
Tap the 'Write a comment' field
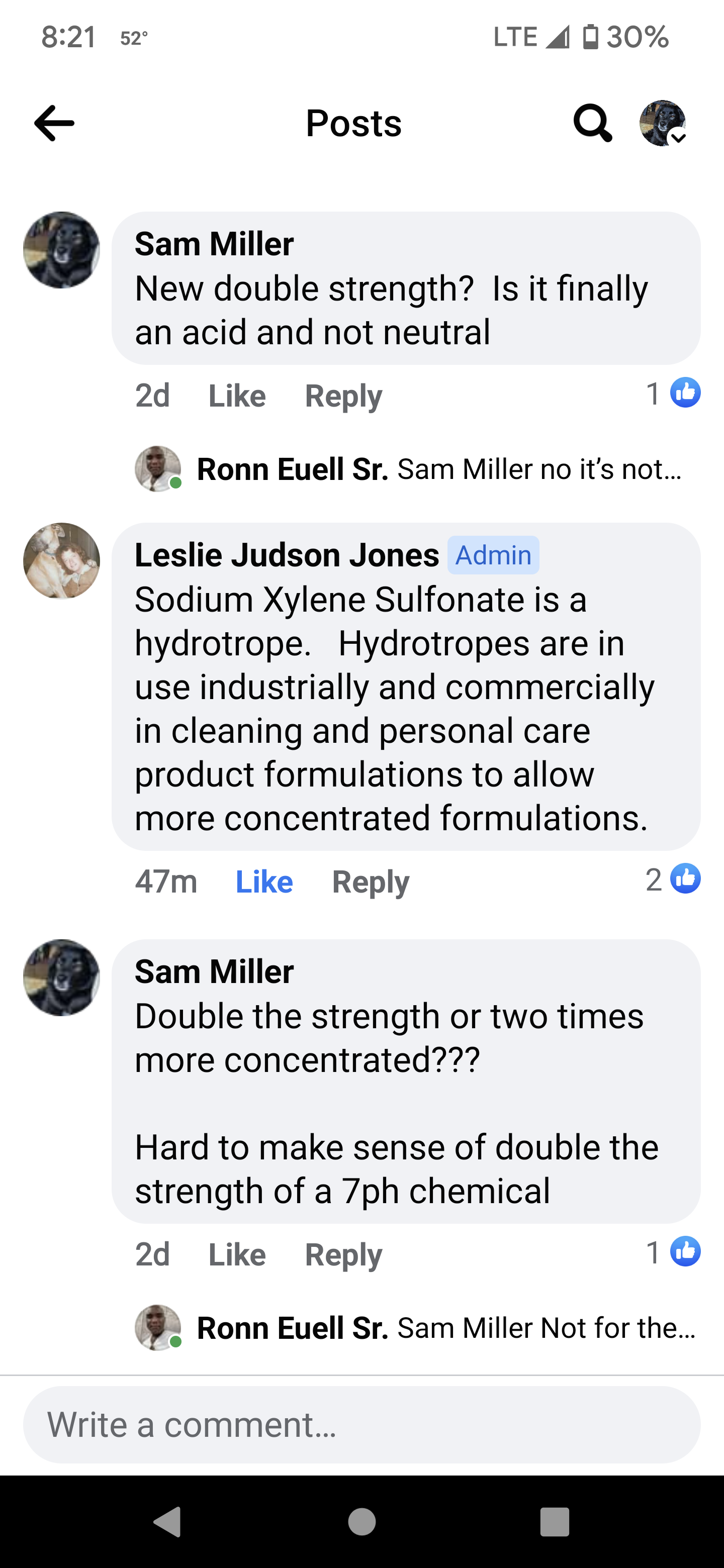coord(361,1425)
